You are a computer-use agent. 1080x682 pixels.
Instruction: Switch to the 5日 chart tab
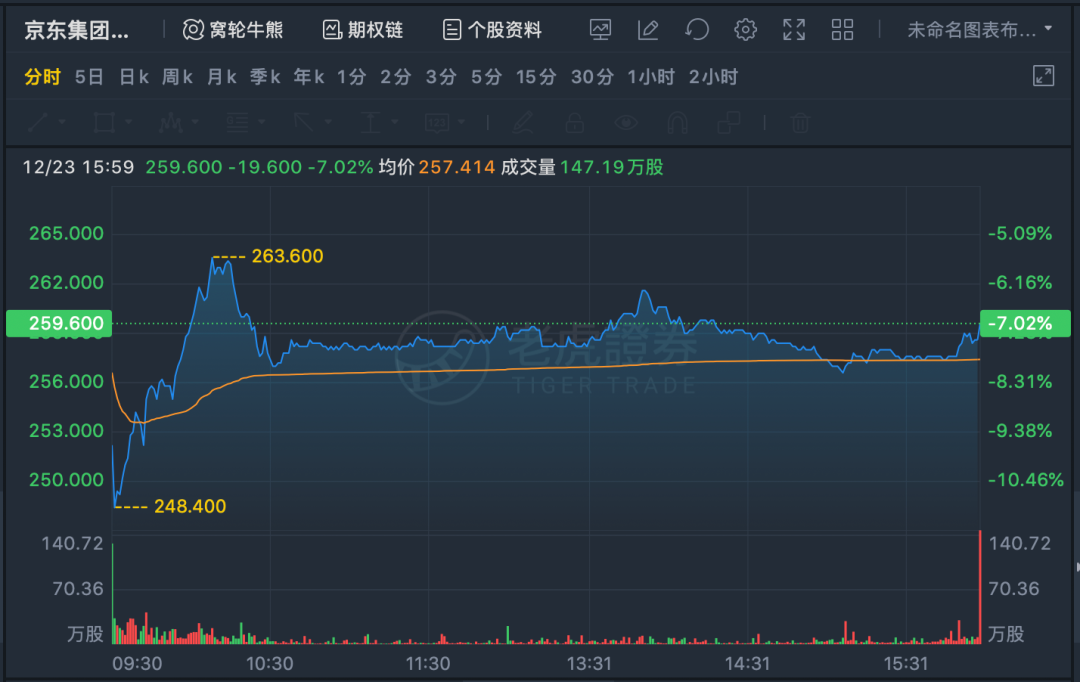click(x=88, y=76)
